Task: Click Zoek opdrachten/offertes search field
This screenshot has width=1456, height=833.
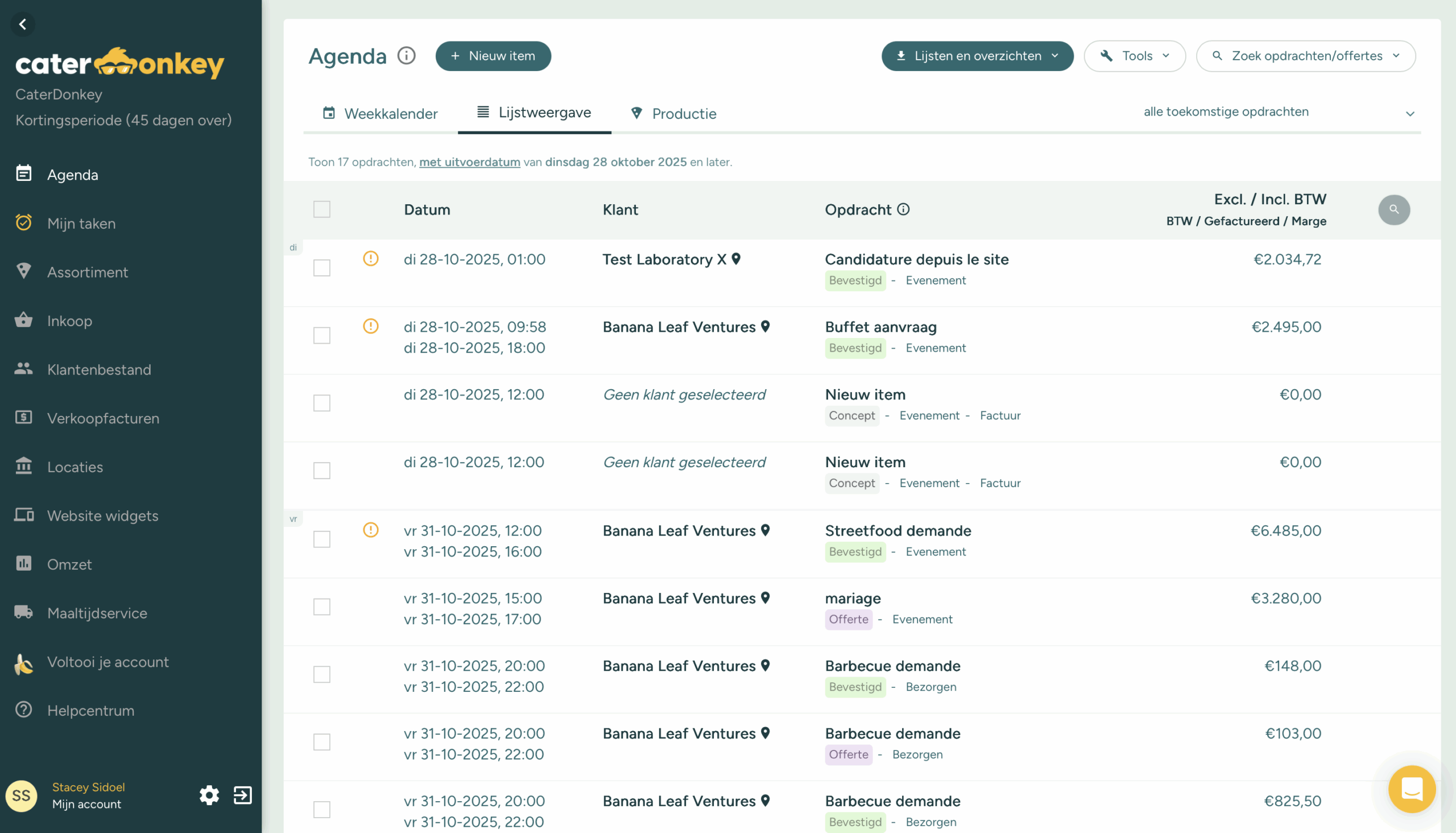Action: coord(1306,56)
